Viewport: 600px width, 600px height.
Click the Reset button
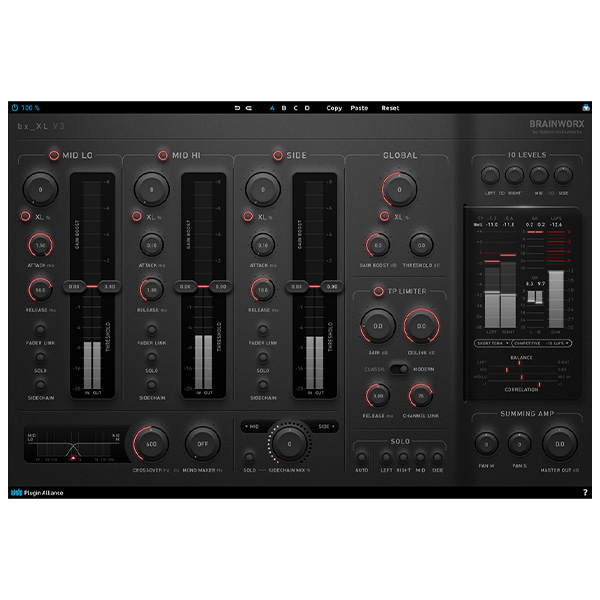(x=390, y=108)
